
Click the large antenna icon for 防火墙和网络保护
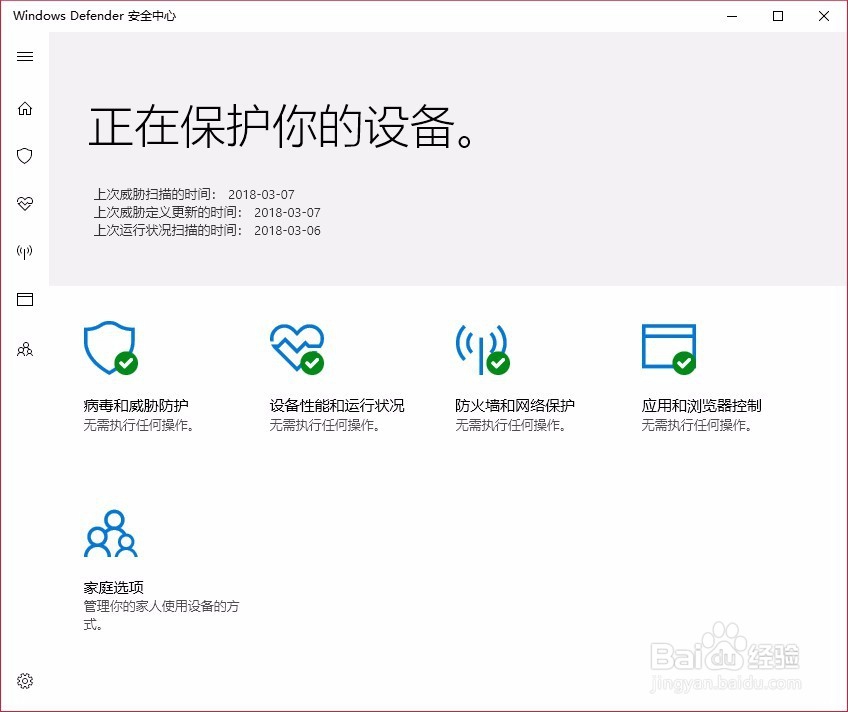[x=482, y=349]
